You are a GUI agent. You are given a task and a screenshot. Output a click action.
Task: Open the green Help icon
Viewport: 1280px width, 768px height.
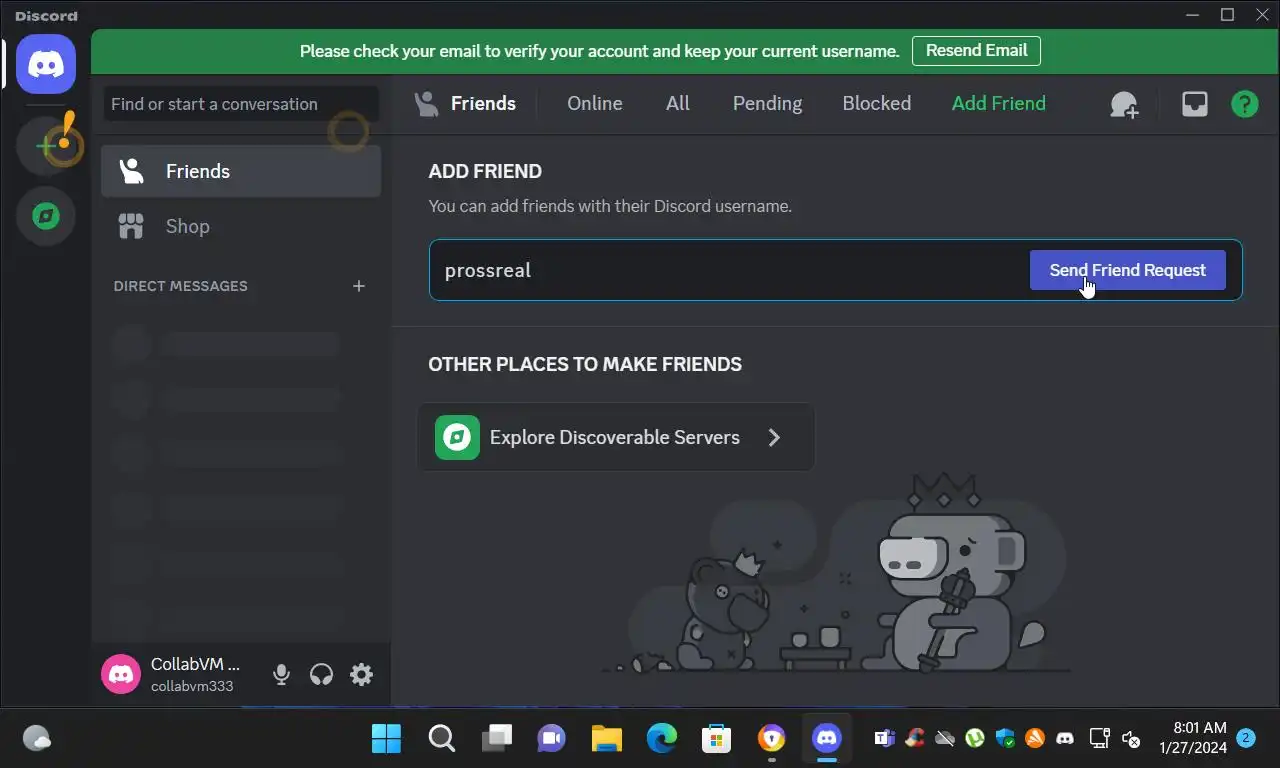point(1245,104)
